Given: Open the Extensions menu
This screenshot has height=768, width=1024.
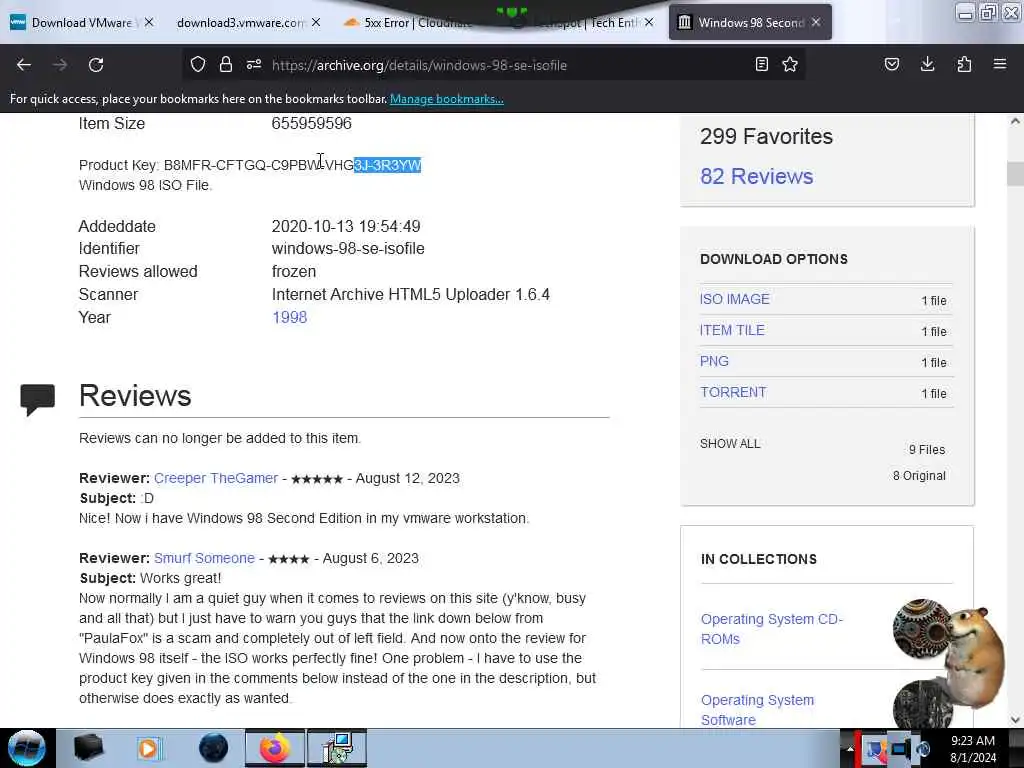Looking at the screenshot, I should [x=964, y=64].
